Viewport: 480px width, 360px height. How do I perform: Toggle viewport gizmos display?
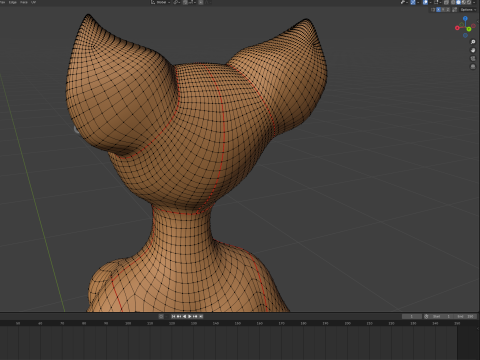click(413, 2)
